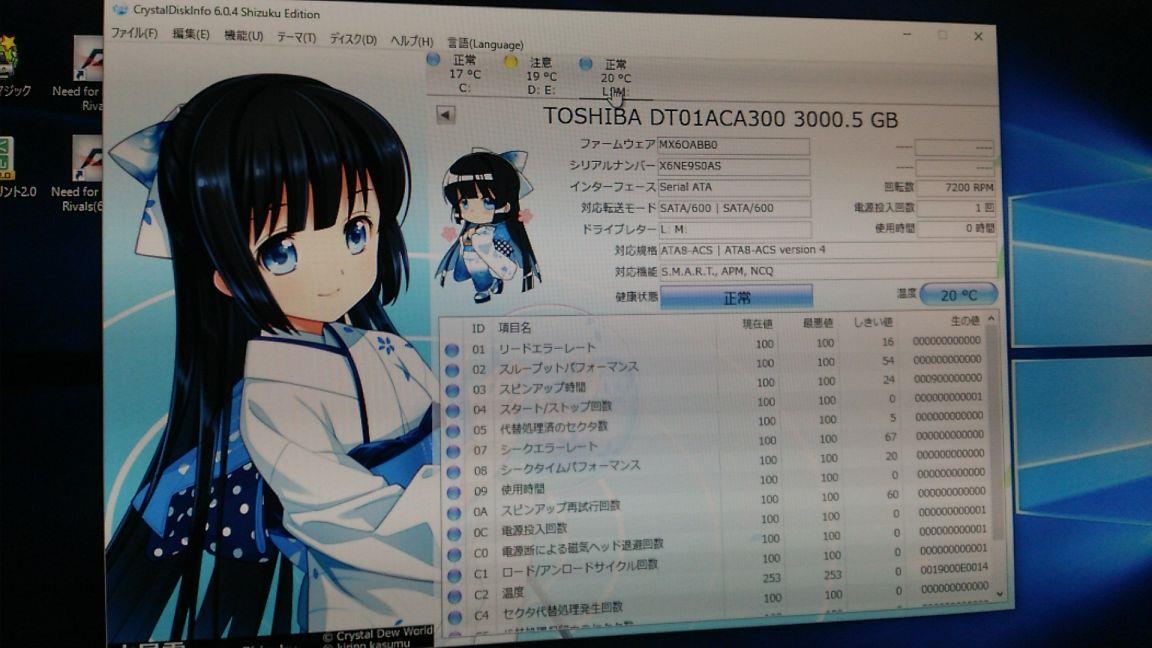Click the chibi Shizuku character image
This screenshot has width=1152, height=648.
pos(487,225)
